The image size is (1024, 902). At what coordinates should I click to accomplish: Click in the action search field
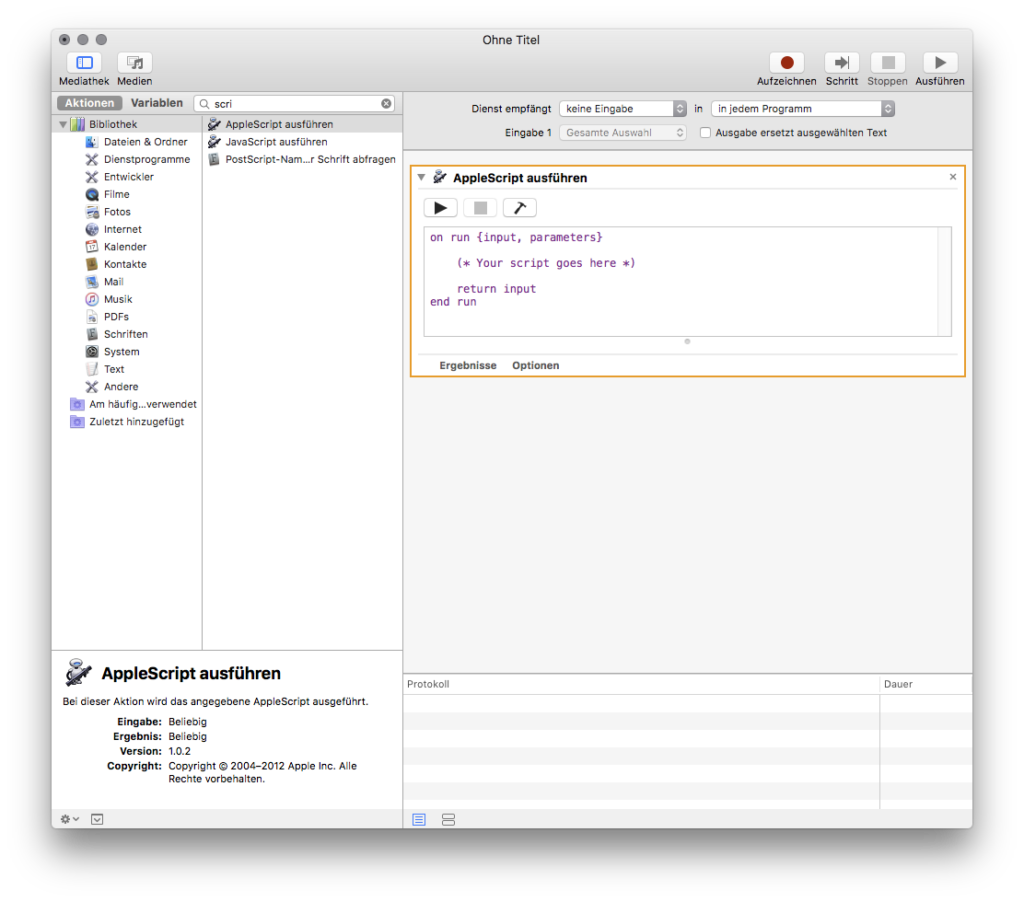click(296, 103)
